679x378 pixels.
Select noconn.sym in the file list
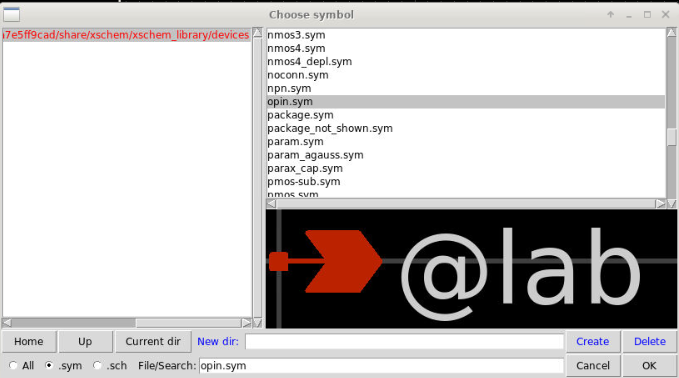click(466, 75)
